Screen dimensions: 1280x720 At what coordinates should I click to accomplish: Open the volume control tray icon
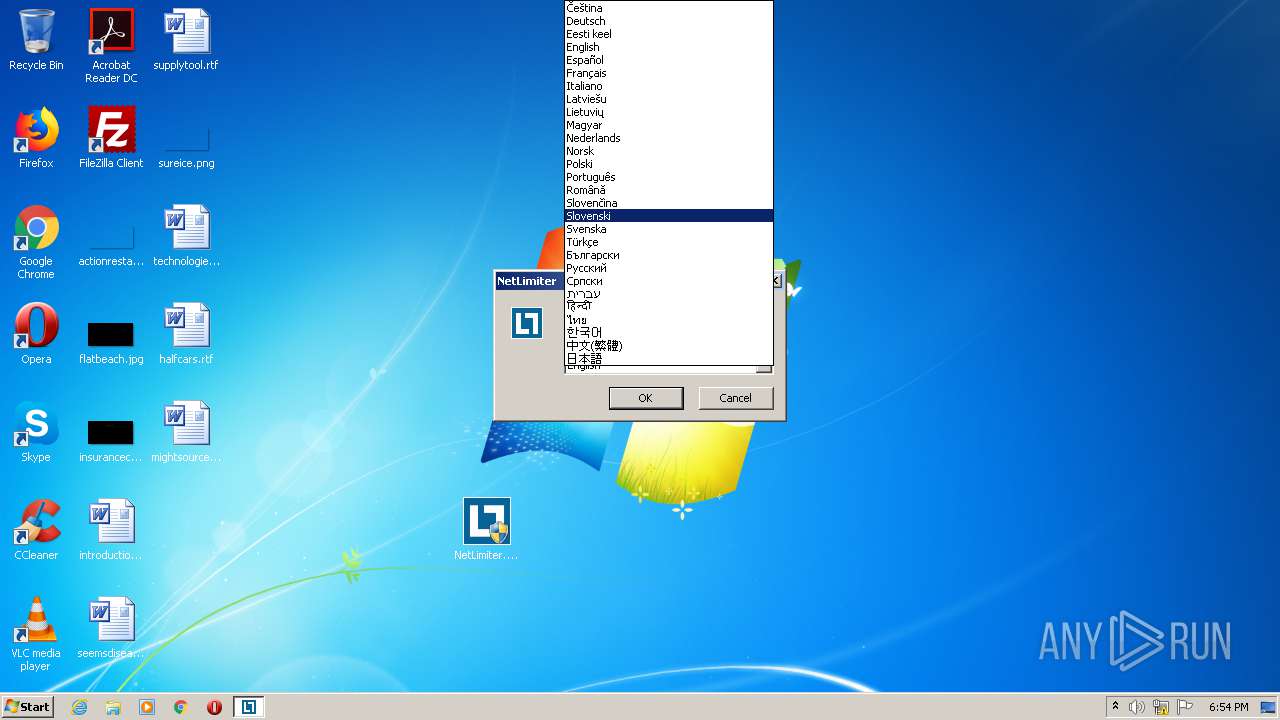tap(1137, 707)
